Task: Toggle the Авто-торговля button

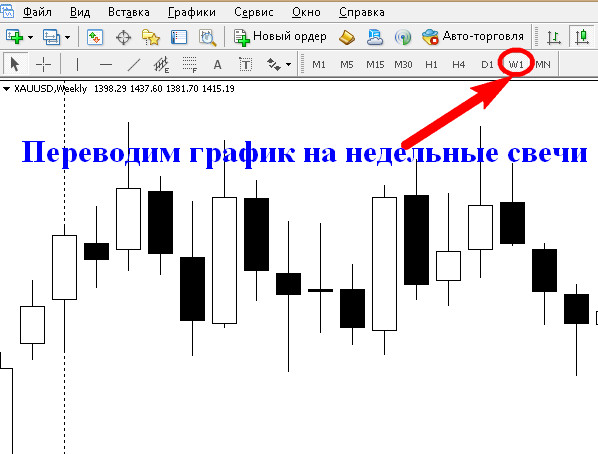Action: [473, 37]
